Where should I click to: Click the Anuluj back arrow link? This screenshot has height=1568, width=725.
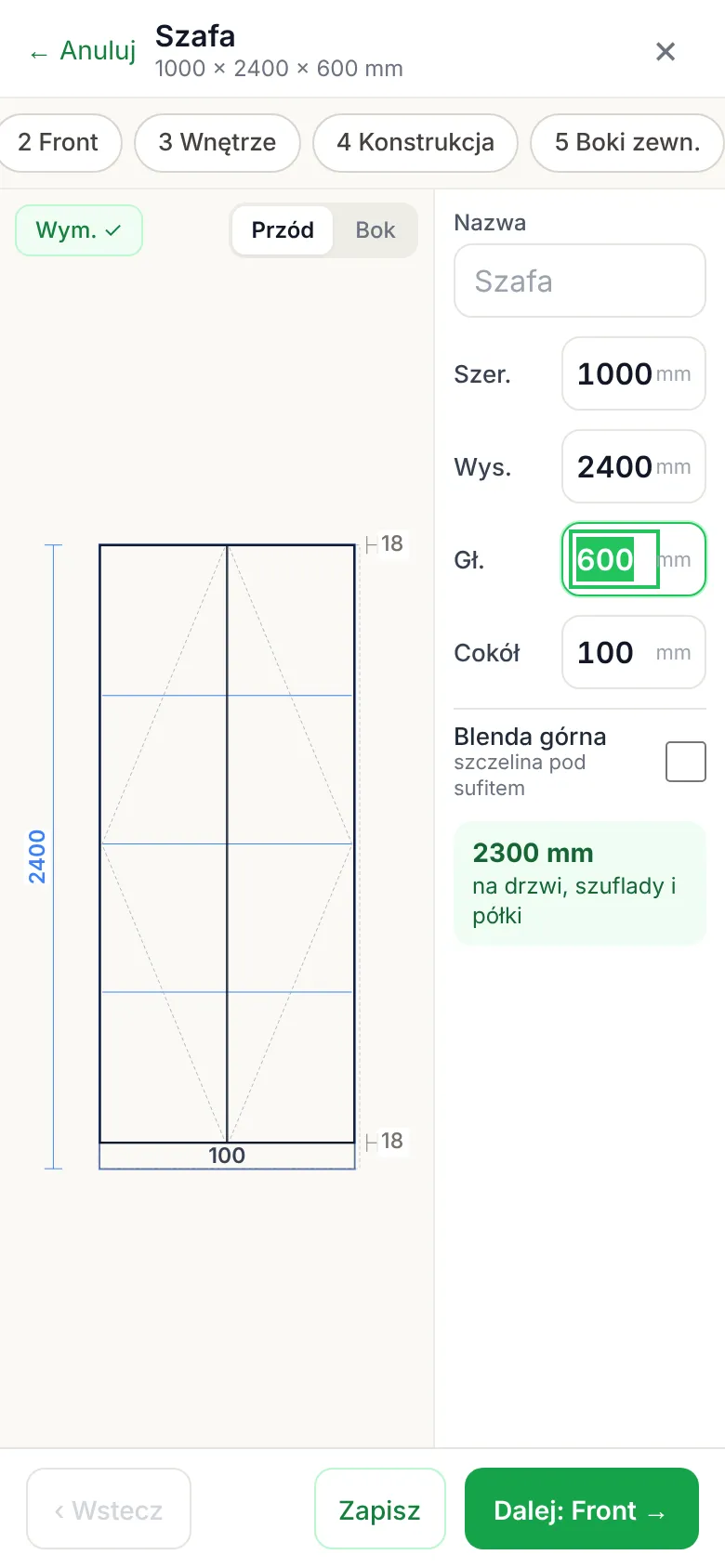[82, 51]
